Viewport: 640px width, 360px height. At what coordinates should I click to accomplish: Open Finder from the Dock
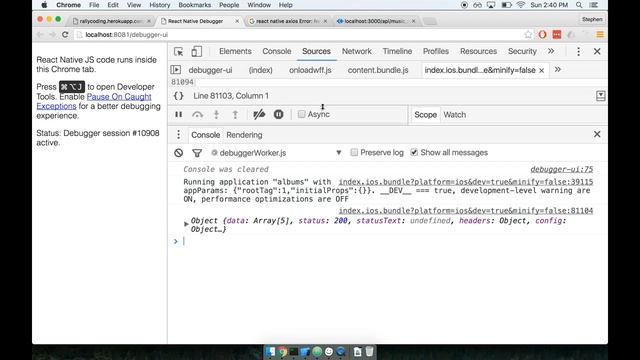(x=270, y=351)
